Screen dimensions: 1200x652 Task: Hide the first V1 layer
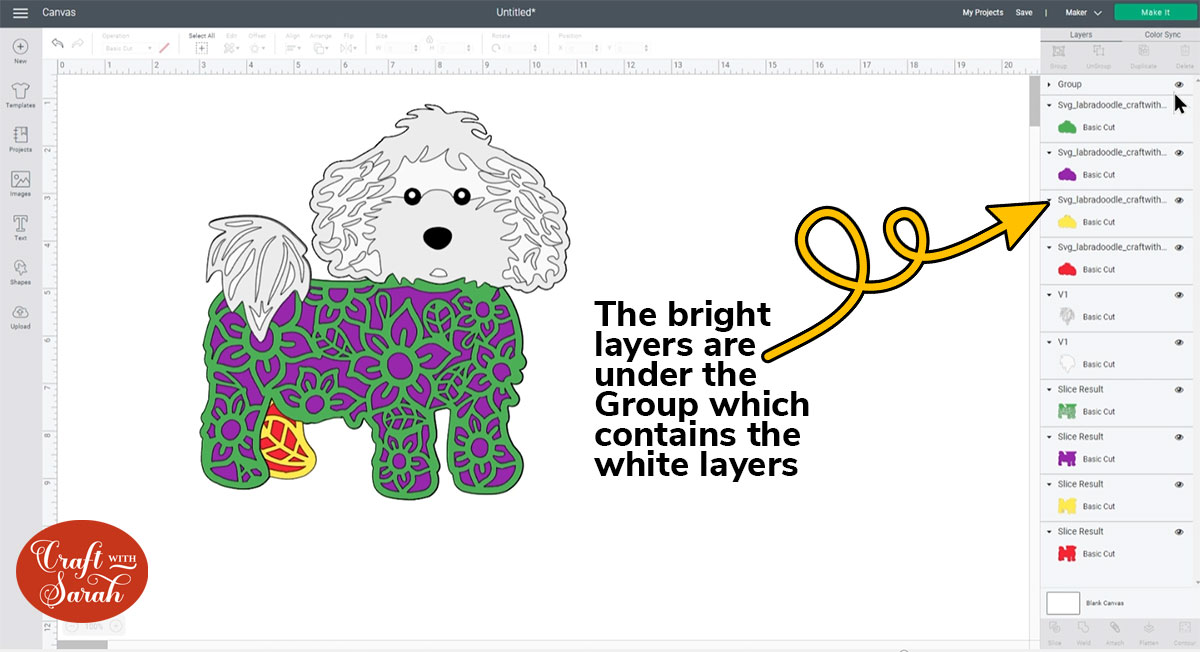pos(1179,294)
